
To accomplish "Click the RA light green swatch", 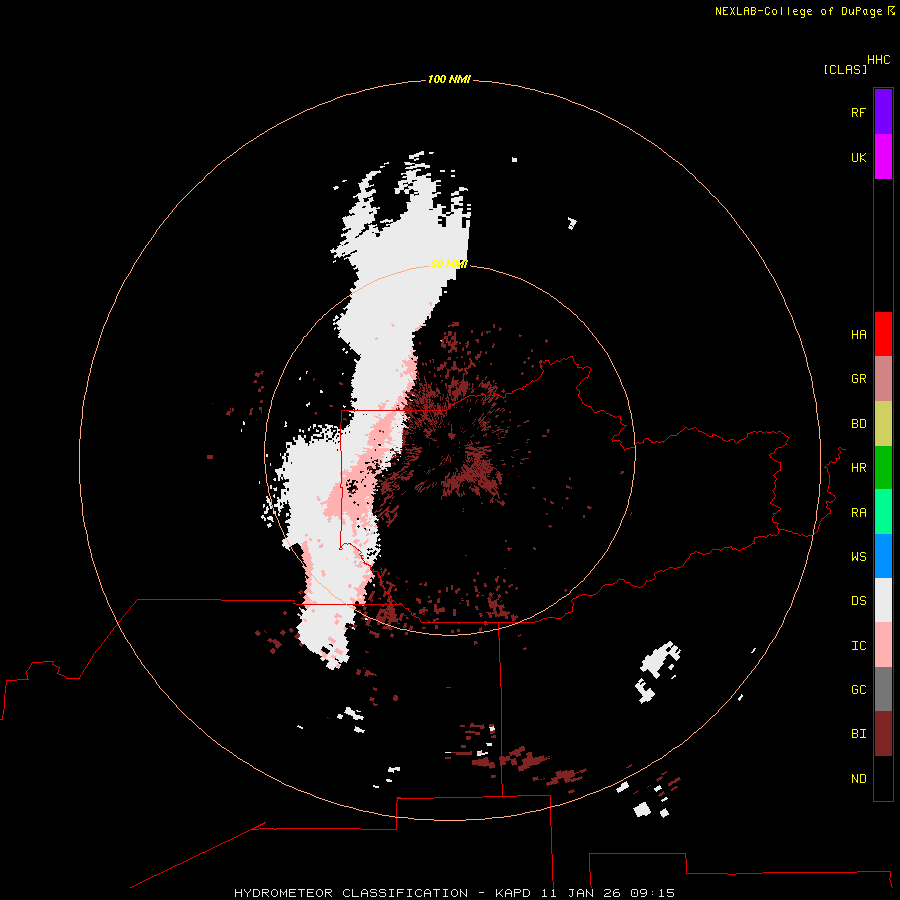I will pos(883,512).
